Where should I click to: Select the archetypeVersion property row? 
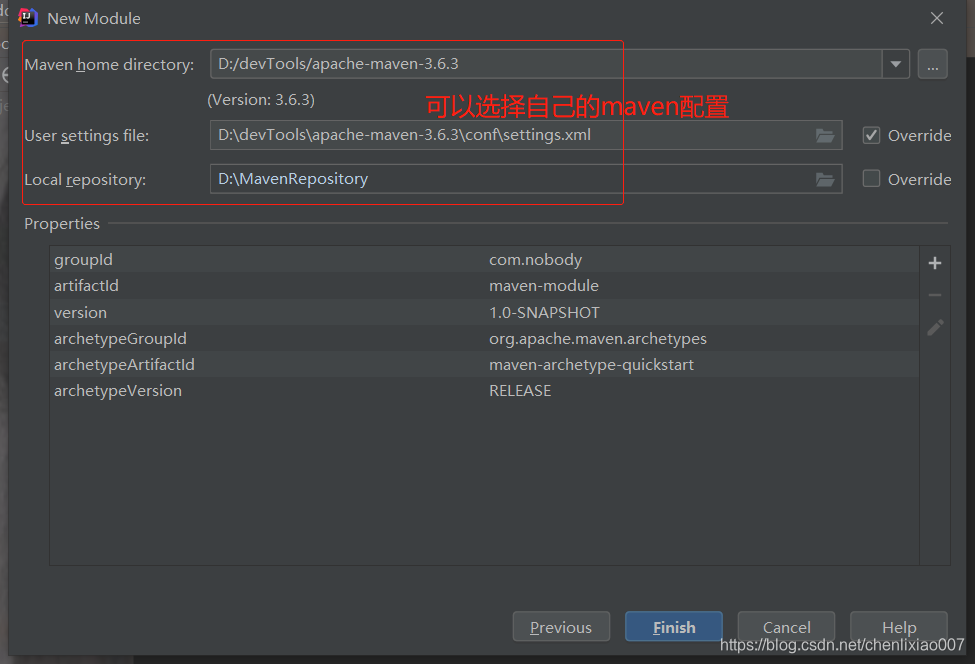click(x=484, y=390)
